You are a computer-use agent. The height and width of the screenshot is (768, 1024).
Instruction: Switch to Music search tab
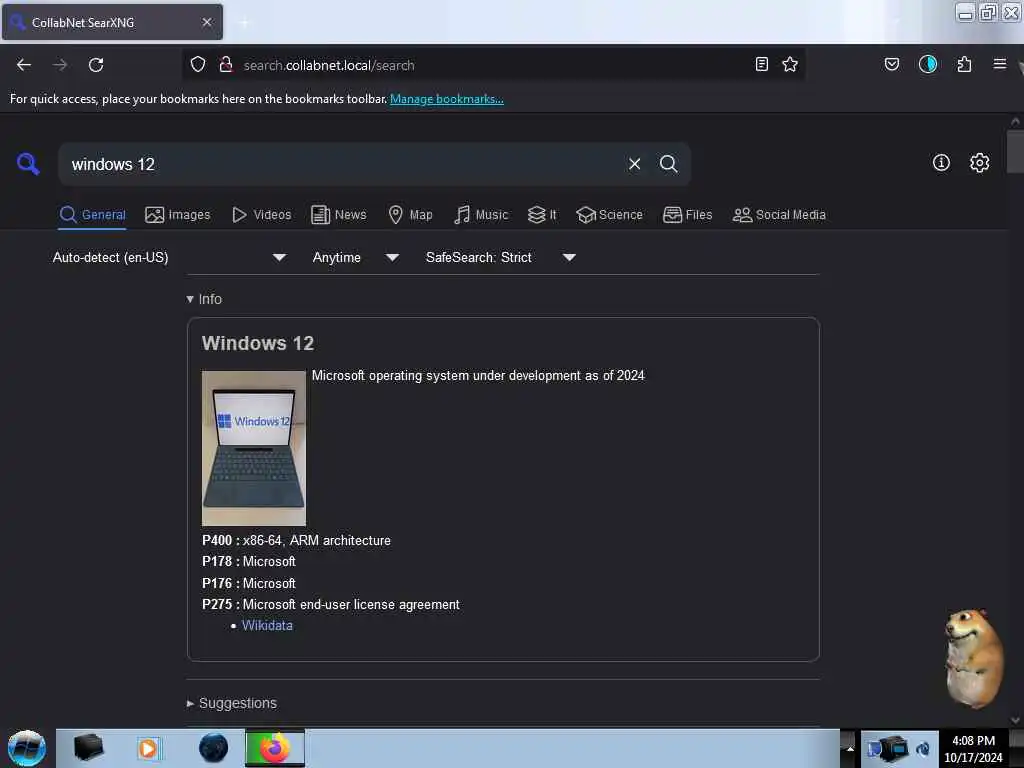[481, 215]
